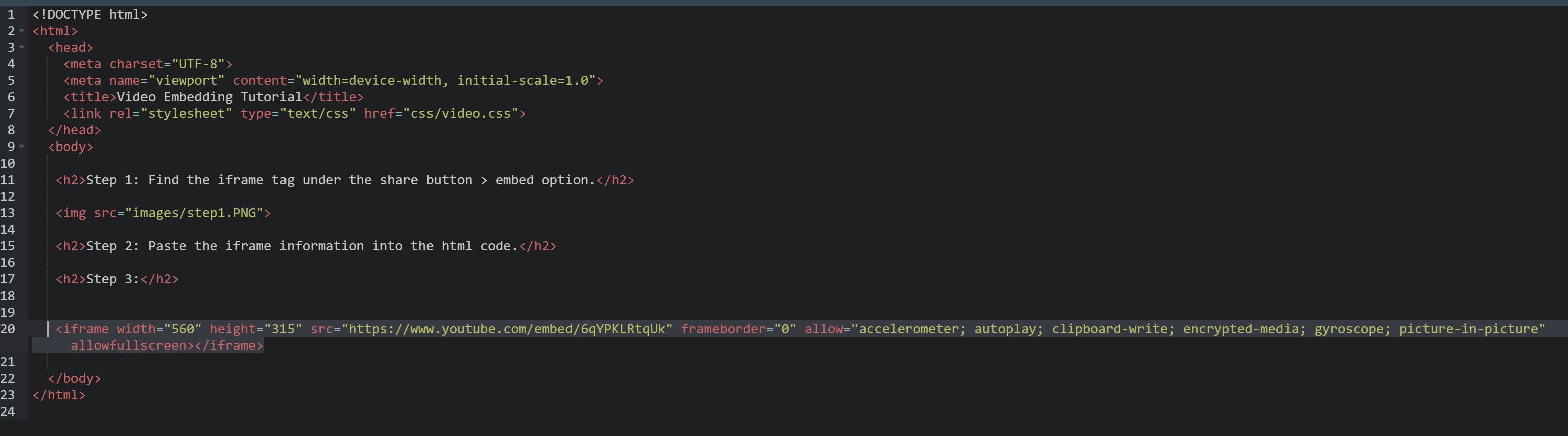The image size is (1568, 436).
Task: Click the <!DOCTYPE html> declaration
Action: [90, 14]
